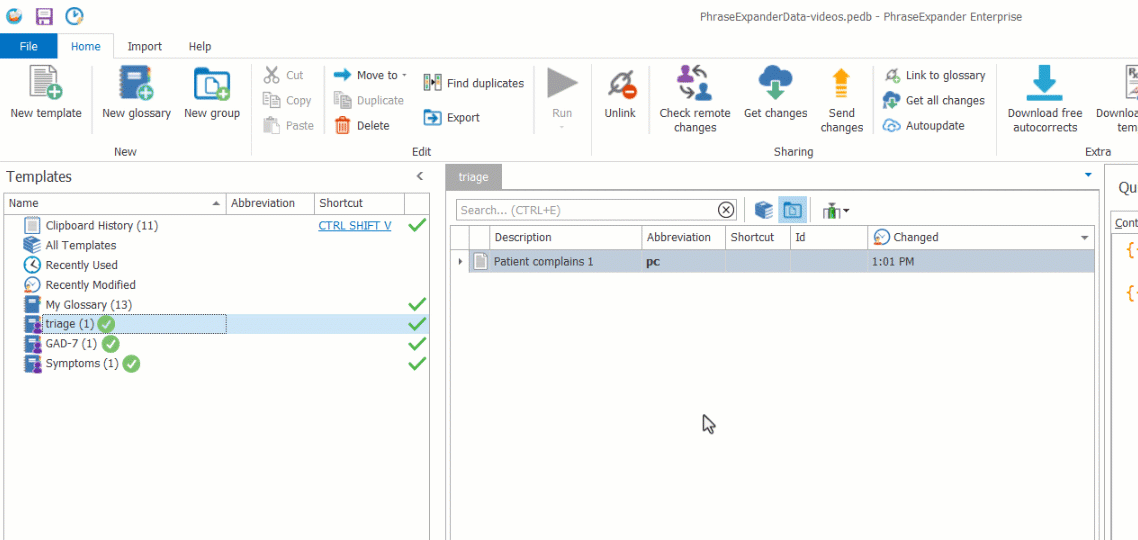The height and width of the screenshot is (540, 1138).
Task: Click the Cut command
Action: (284, 75)
